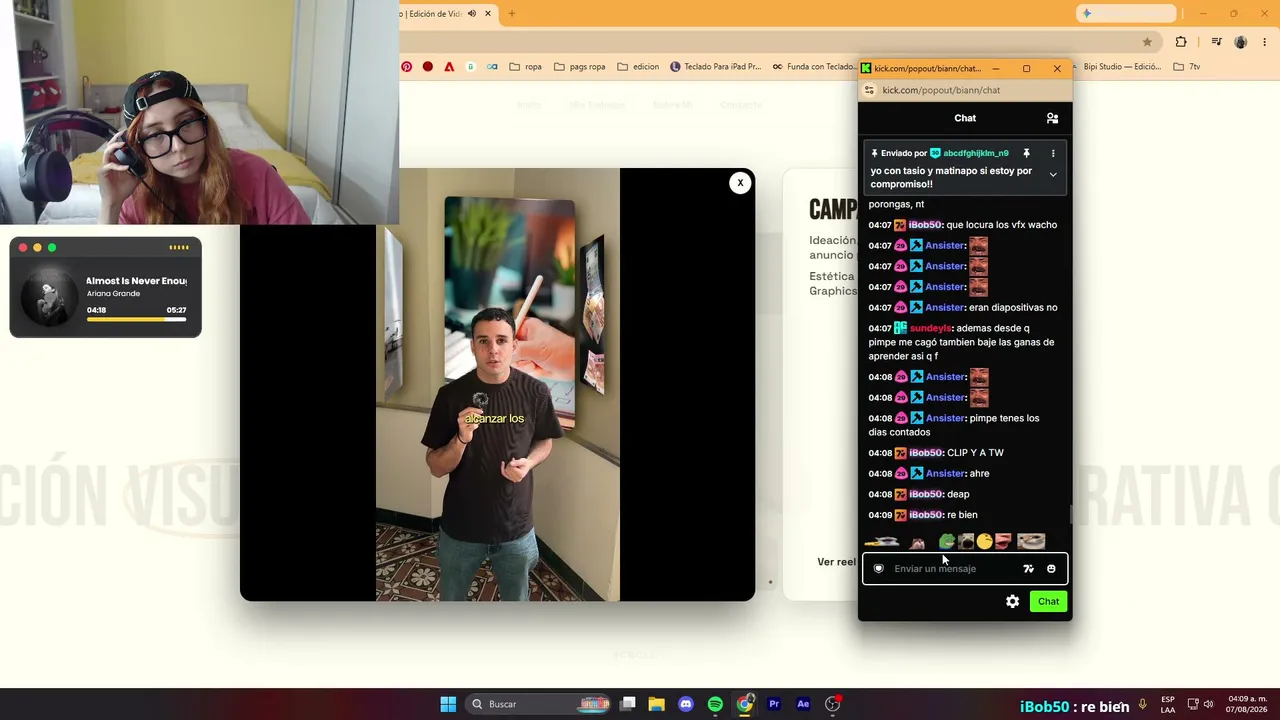Viewport: 1280px width, 720px height.
Task: Click the 'Ver reel' button
Action: (836, 562)
